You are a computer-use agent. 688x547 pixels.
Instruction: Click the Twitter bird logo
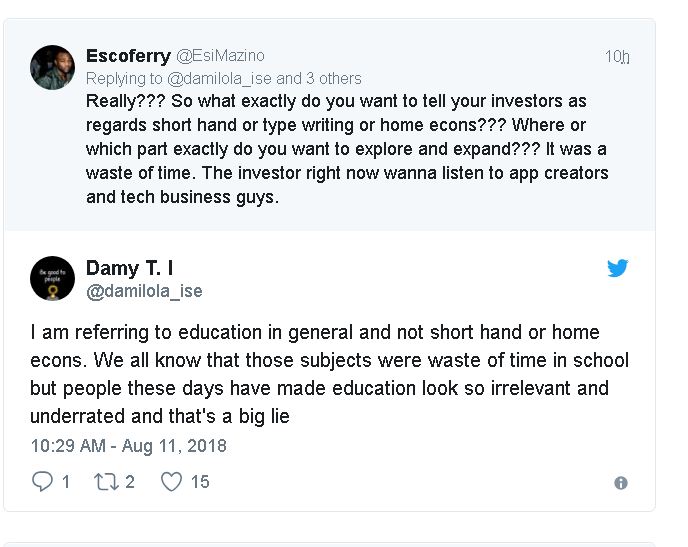point(618,268)
